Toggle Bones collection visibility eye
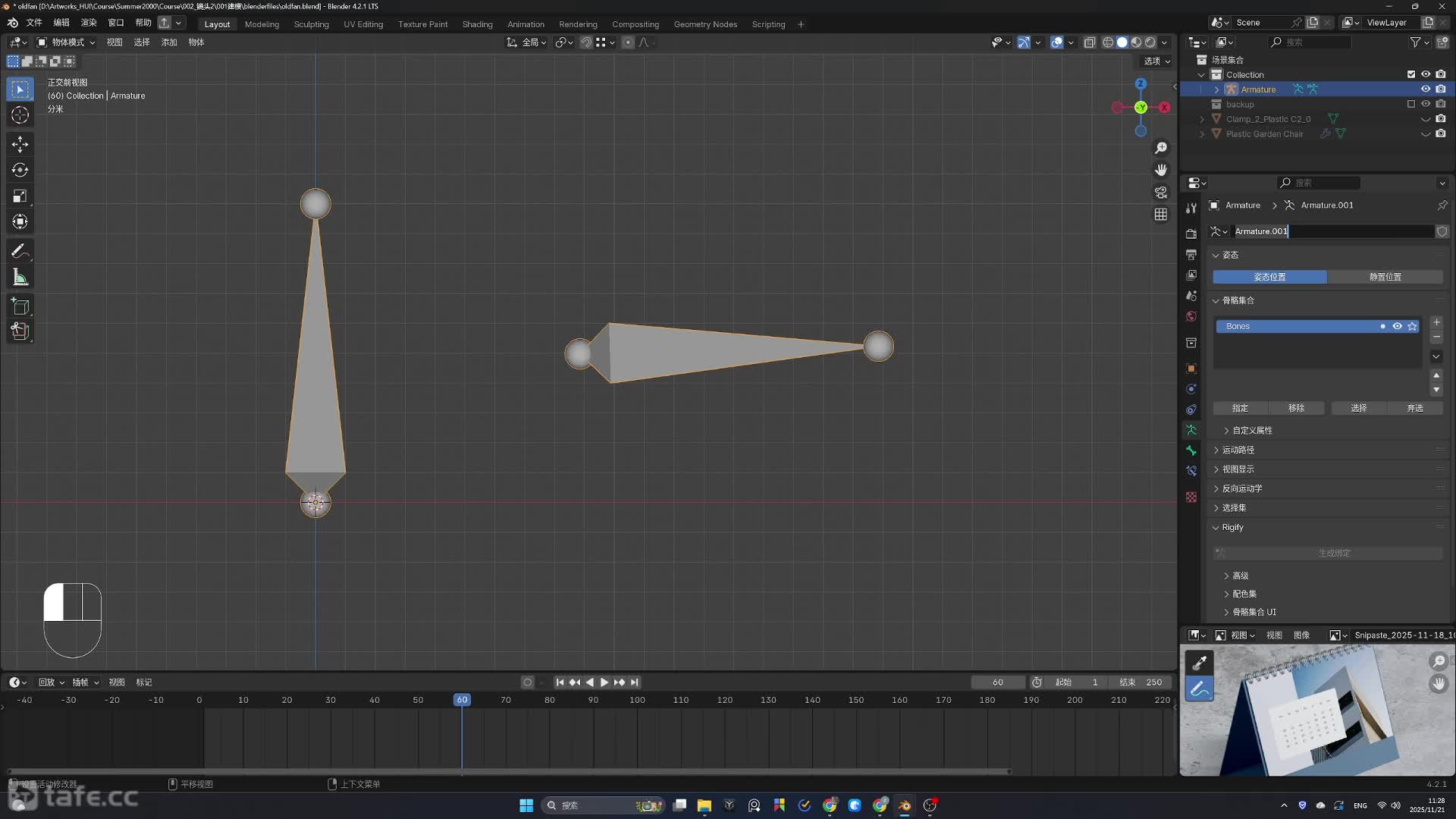Viewport: 1456px width, 819px height. (x=1397, y=326)
